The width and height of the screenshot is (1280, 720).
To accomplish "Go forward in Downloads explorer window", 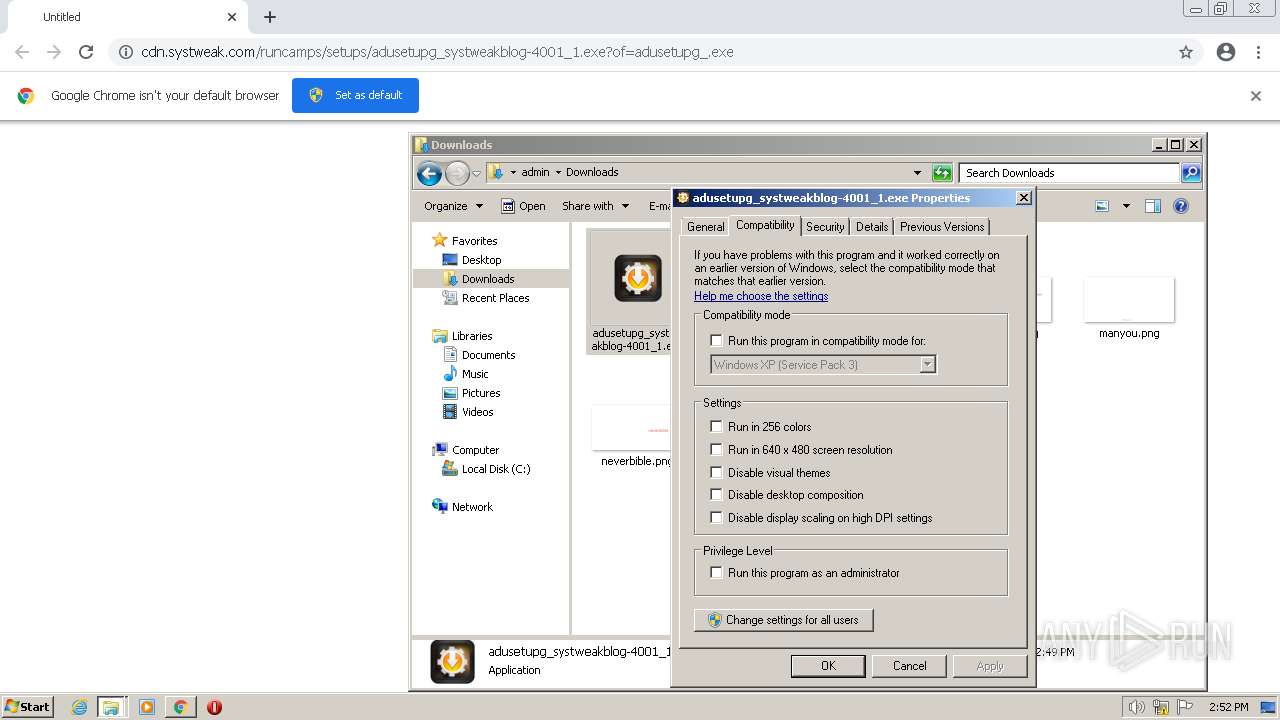I will click(x=457, y=173).
